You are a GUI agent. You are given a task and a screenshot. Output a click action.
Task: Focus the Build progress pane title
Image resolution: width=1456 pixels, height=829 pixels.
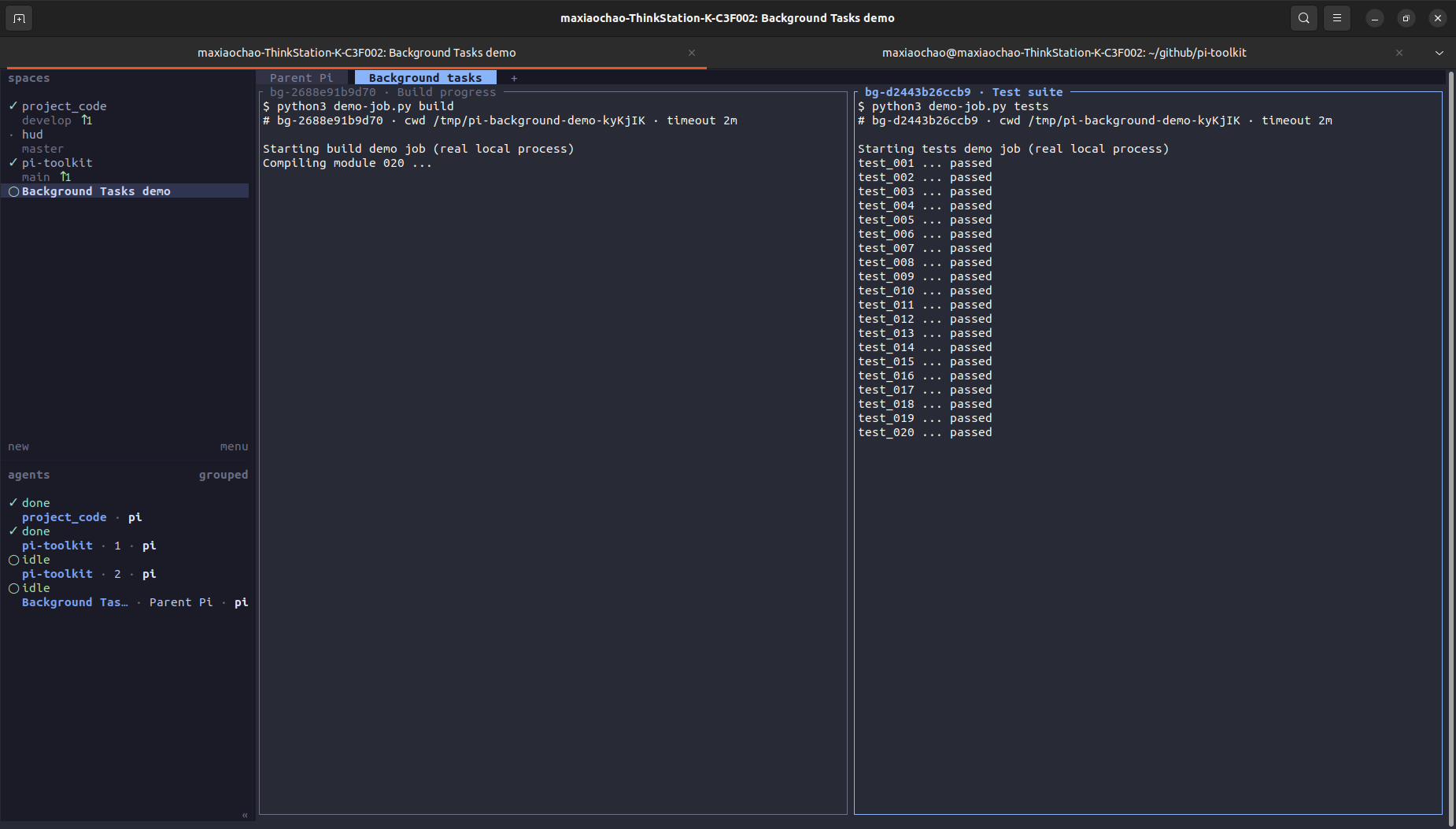383,92
